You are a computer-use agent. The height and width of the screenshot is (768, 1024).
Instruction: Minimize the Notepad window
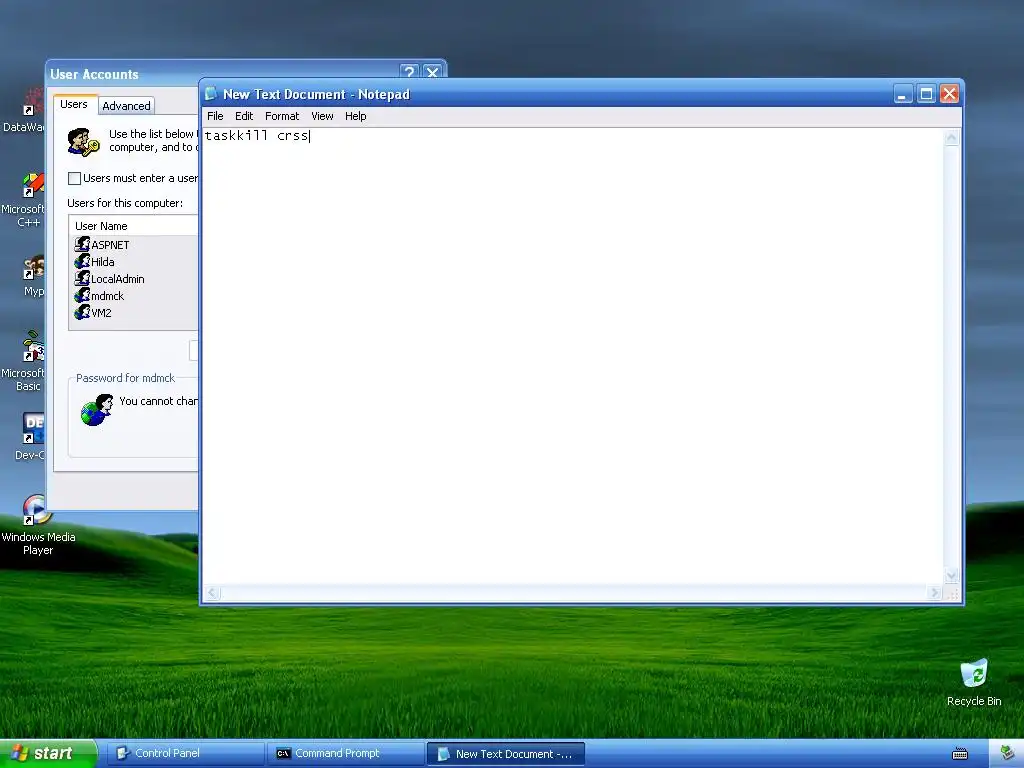(x=903, y=94)
